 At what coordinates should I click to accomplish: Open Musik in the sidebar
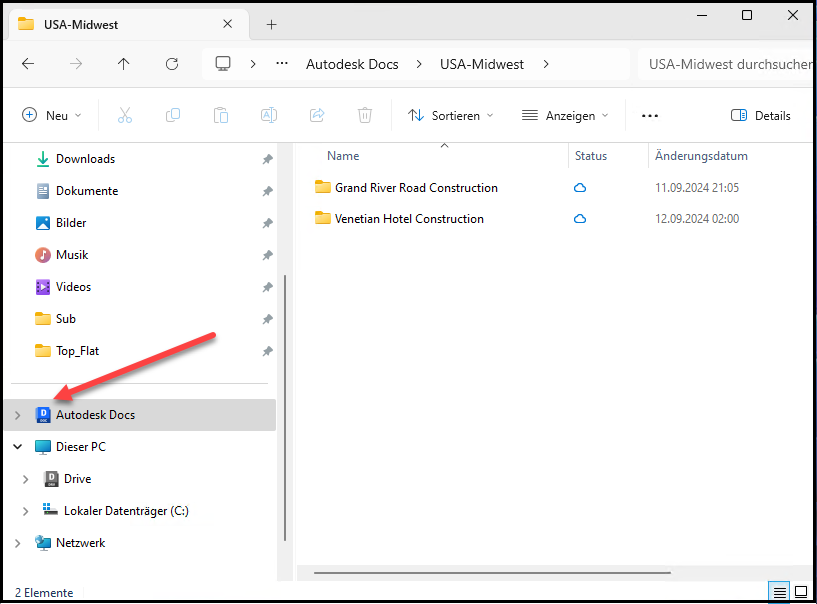72,255
